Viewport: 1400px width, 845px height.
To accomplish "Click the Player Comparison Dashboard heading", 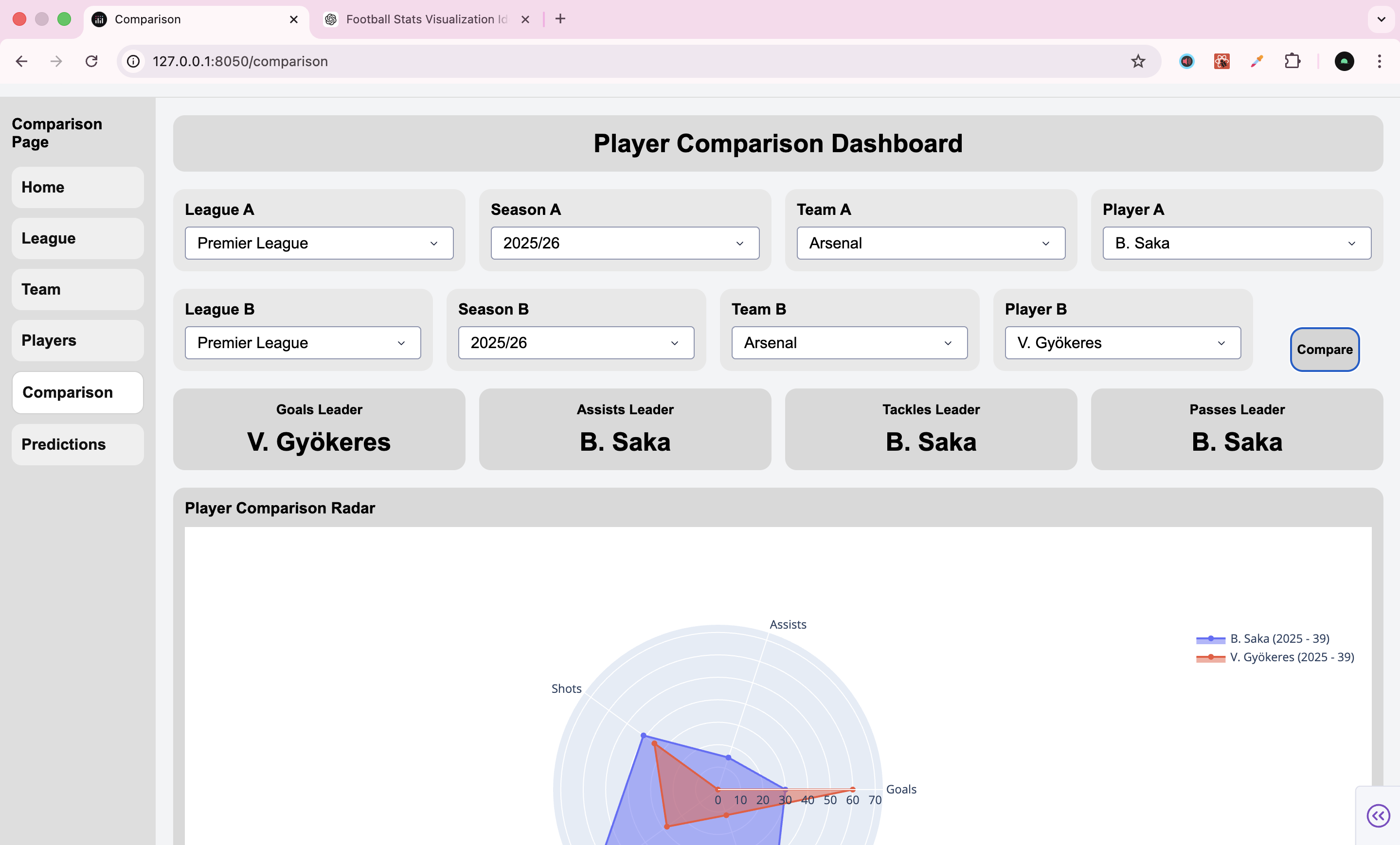I will coord(778,143).
